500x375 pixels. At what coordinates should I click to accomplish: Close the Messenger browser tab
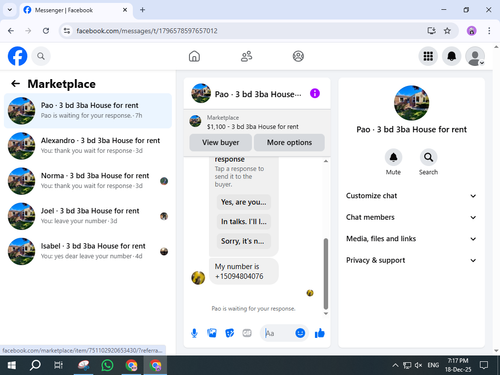125,10
